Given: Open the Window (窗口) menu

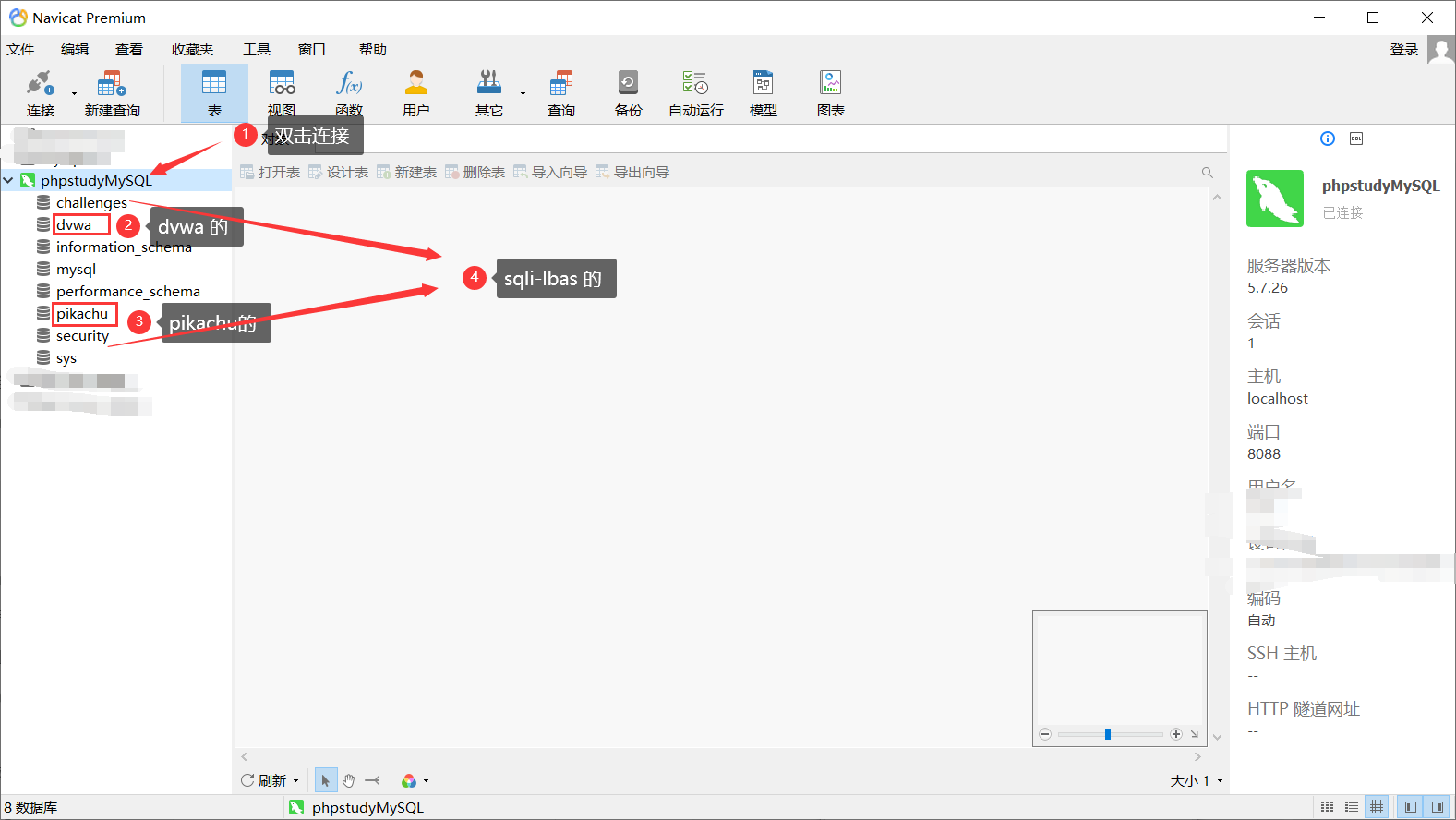Looking at the screenshot, I should (x=312, y=49).
